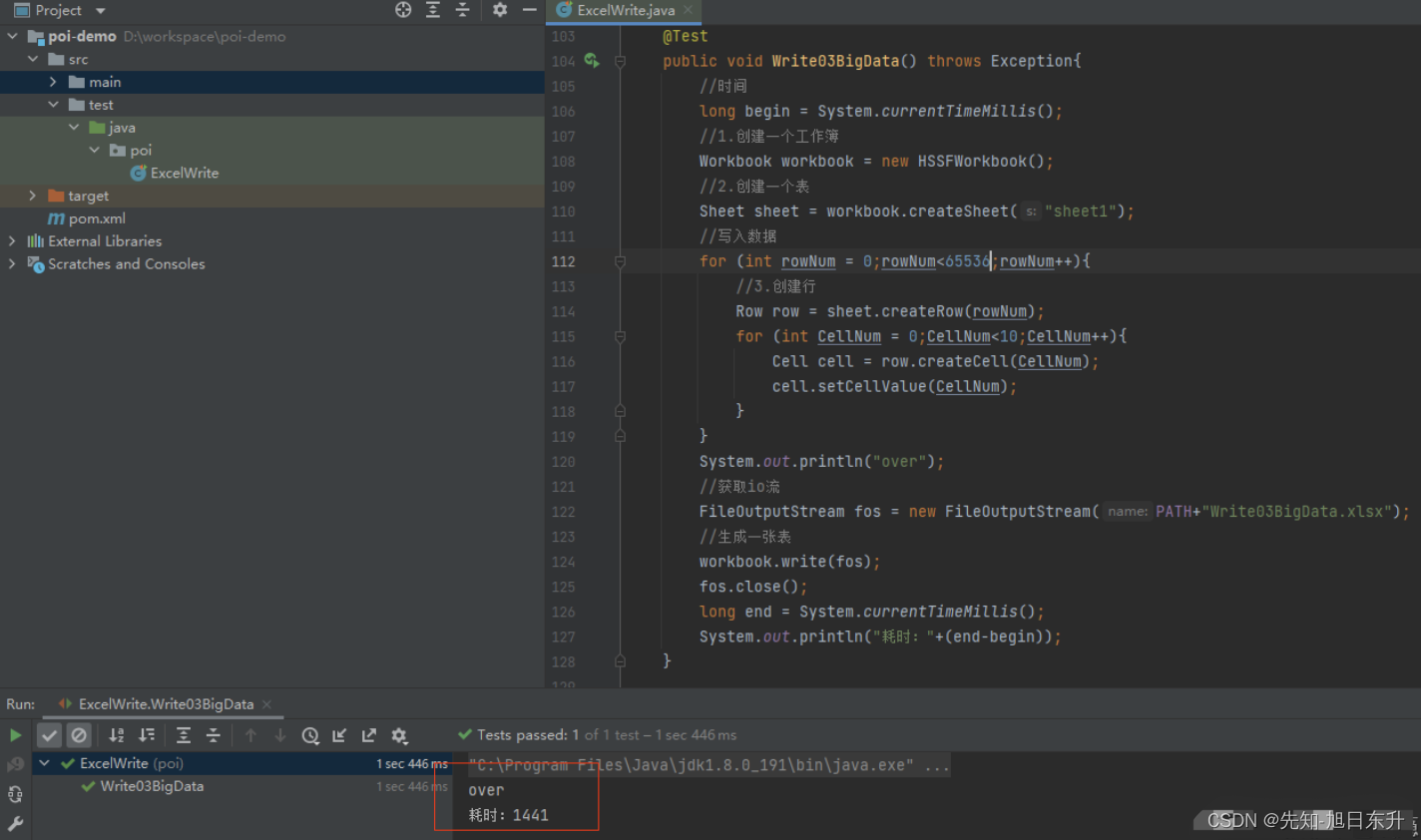Sort test results by duration
The width and height of the screenshot is (1421, 840).
[x=147, y=735]
